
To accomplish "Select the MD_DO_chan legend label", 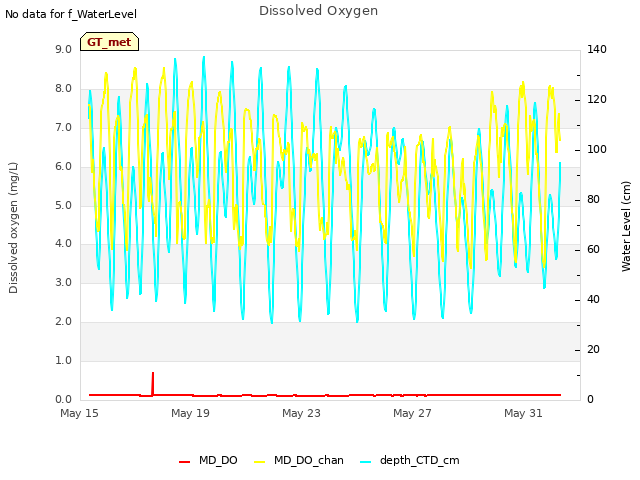I will coord(309,460).
